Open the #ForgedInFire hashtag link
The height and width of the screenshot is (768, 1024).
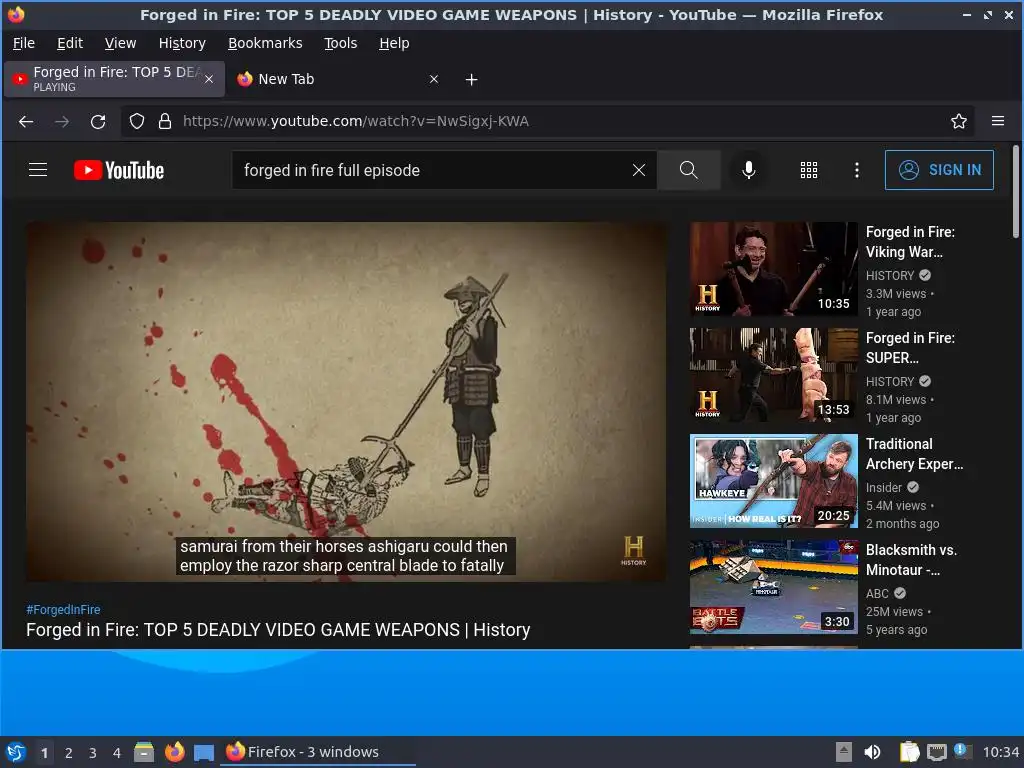(x=63, y=609)
